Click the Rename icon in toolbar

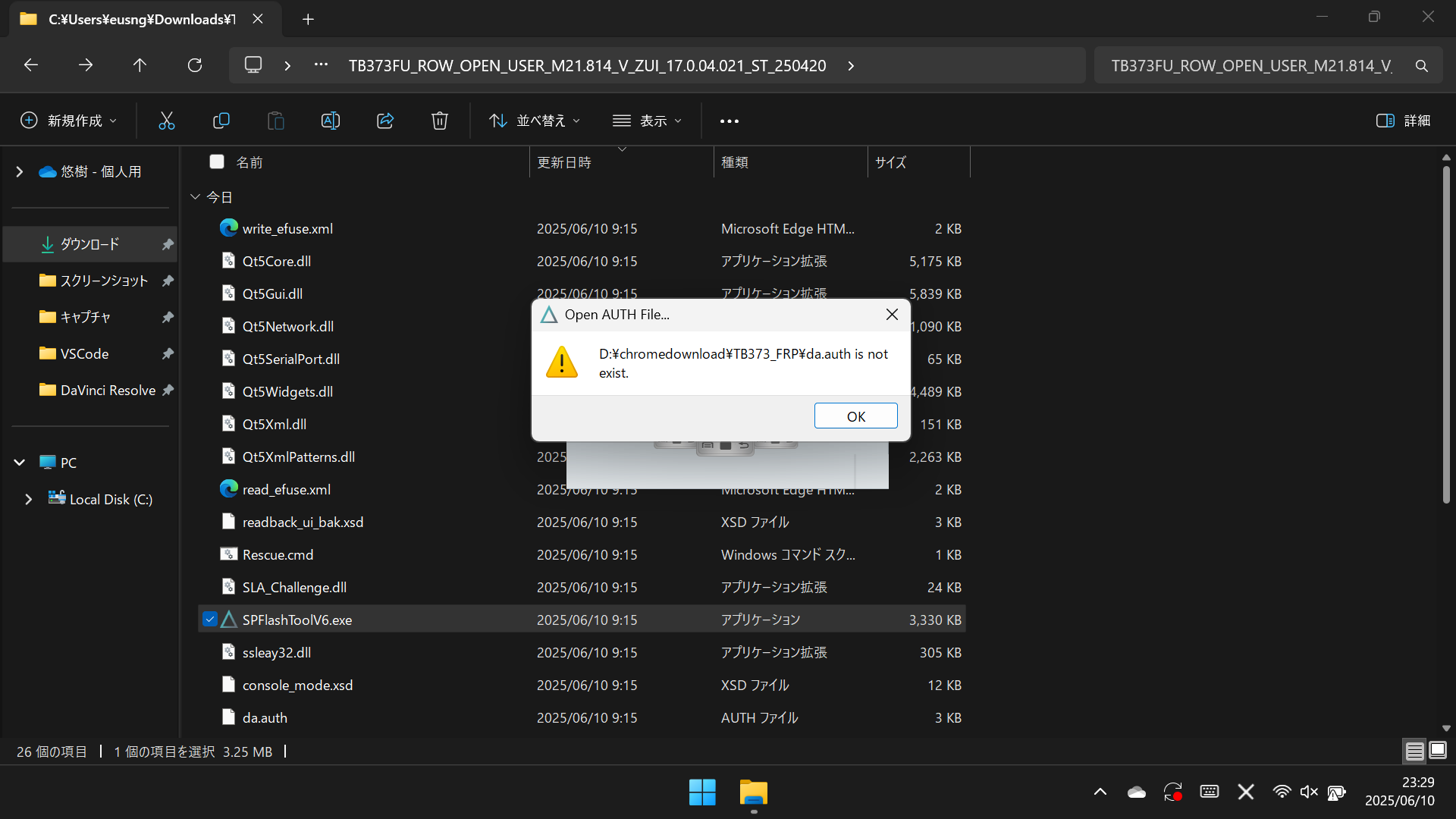coord(331,121)
